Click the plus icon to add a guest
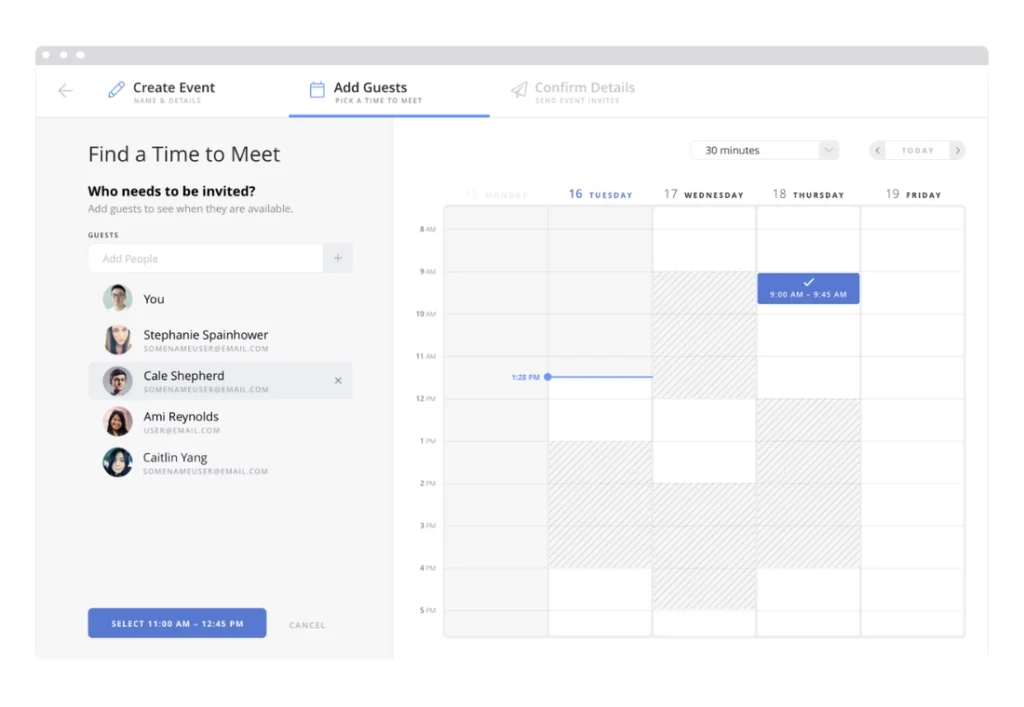Screen dimensions: 1024x707 tap(338, 257)
